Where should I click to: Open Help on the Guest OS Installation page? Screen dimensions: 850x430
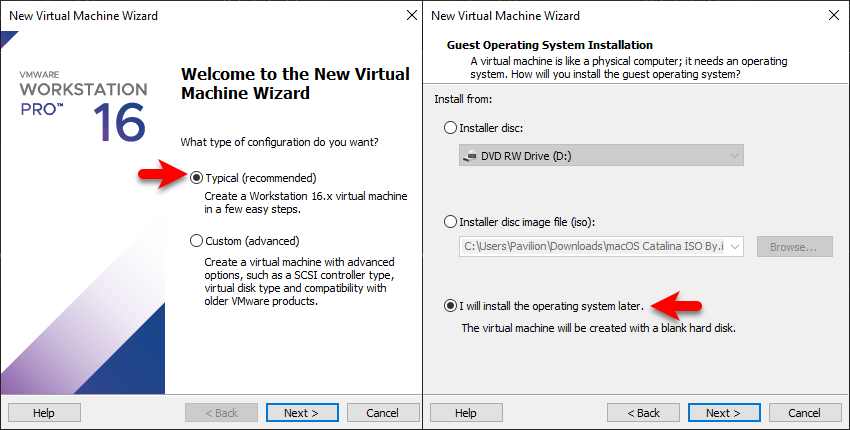pyautogui.click(x=466, y=413)
